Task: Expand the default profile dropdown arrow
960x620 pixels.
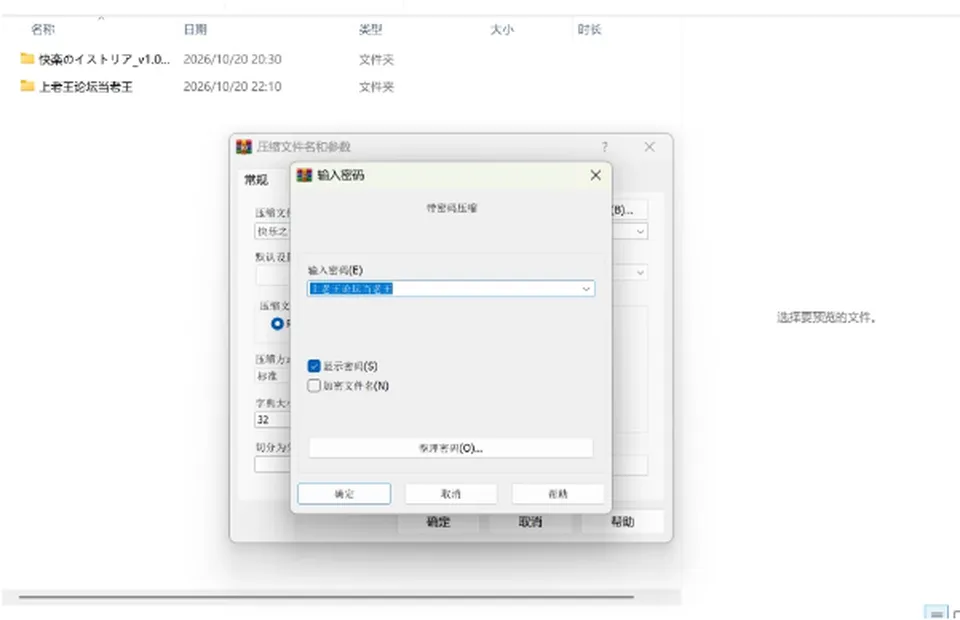Action: click(640, 272)
